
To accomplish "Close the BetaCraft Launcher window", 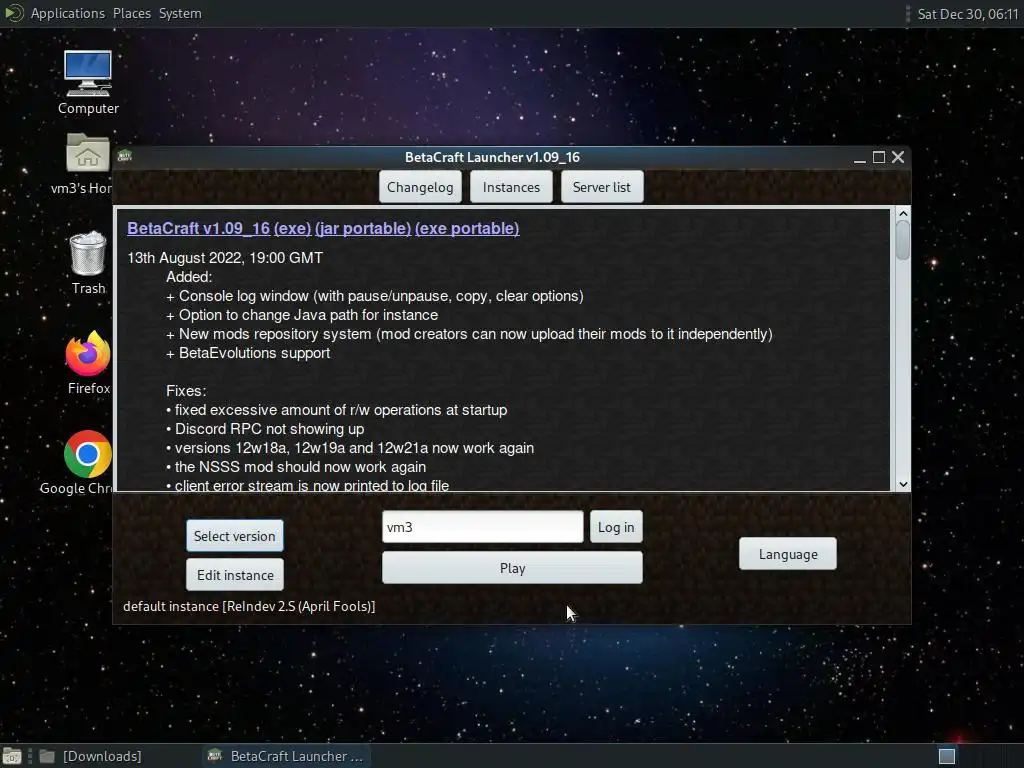I will click(898, 157).
